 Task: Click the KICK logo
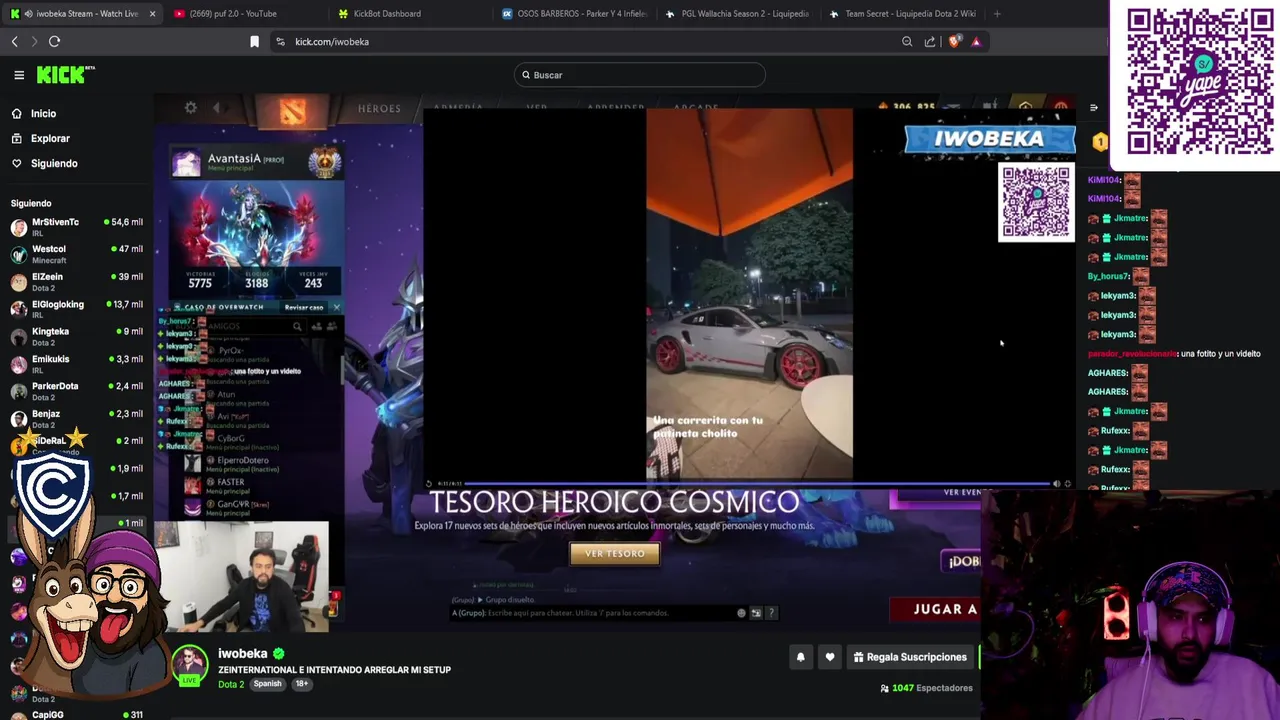[x=65, y=75]
